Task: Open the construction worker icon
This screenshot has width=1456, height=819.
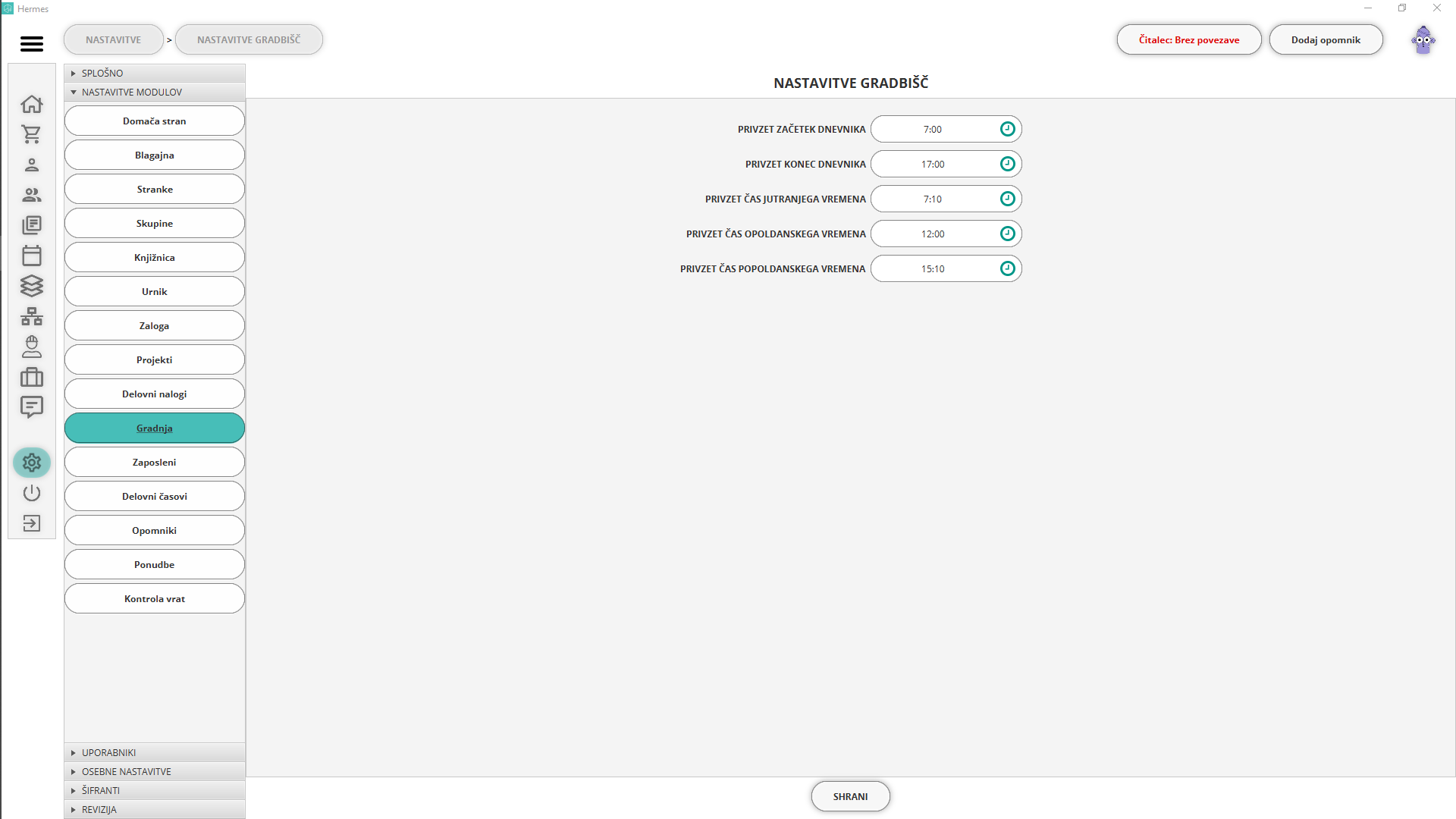Action: point(32,347)
